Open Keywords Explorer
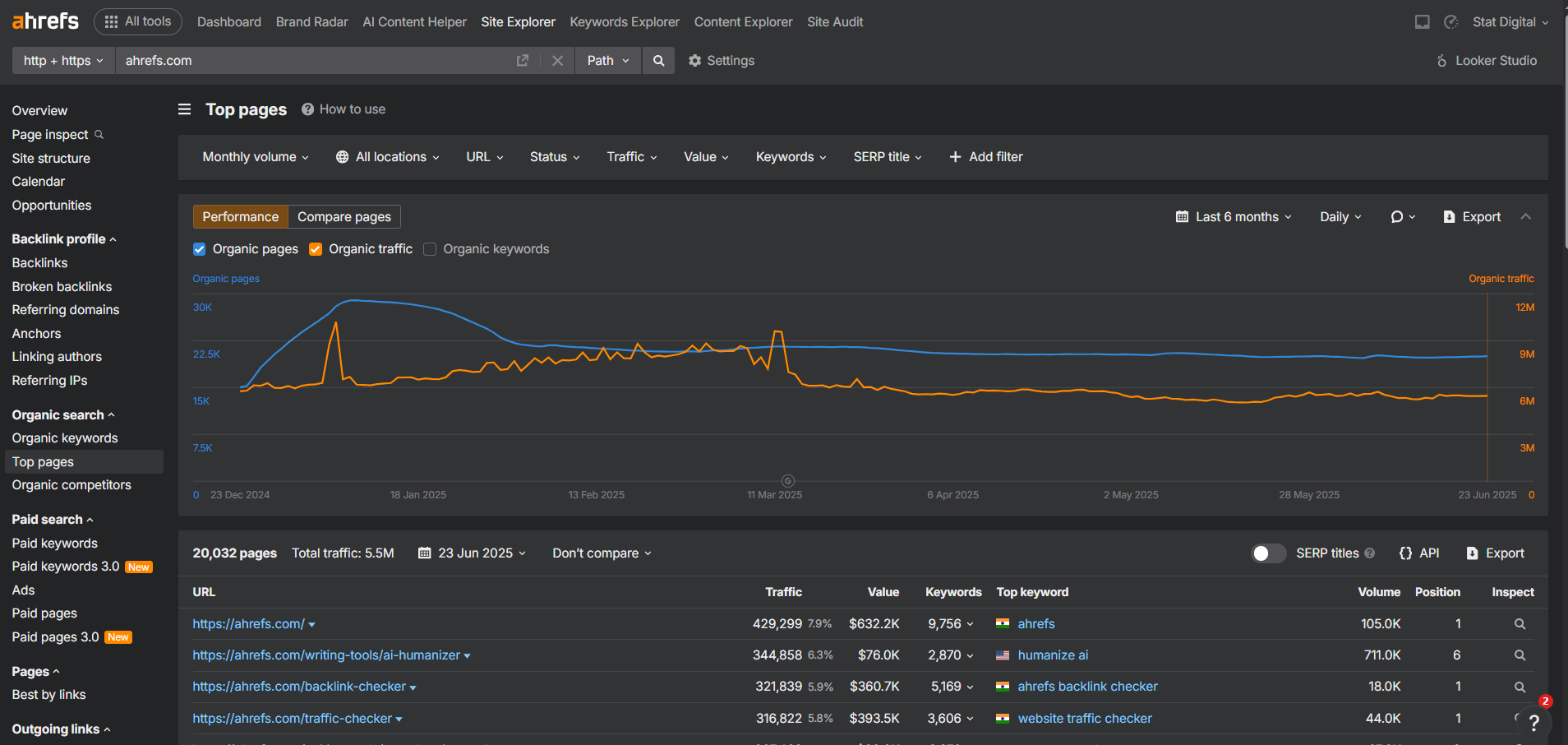 (625, 22)
